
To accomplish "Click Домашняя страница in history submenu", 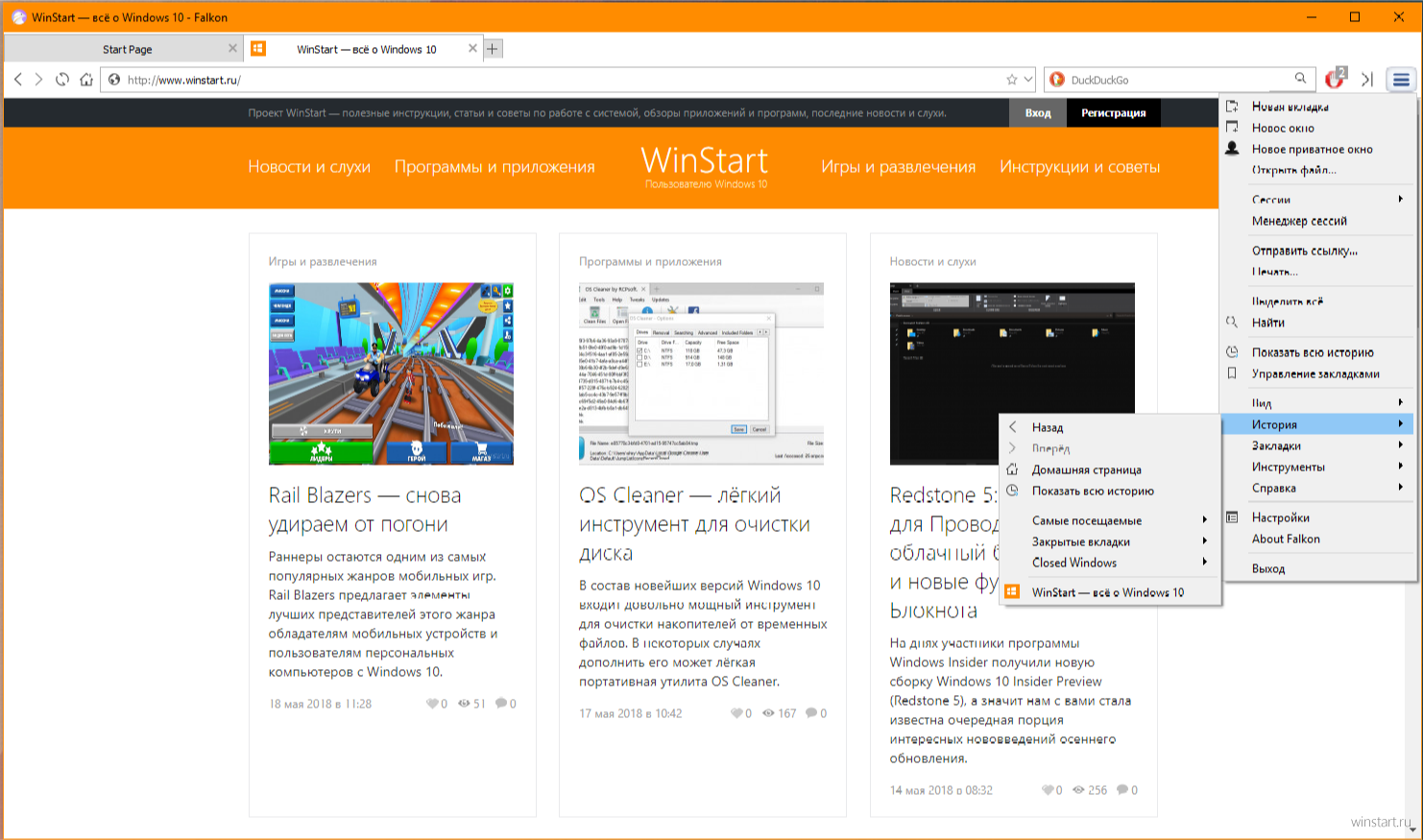I will pos(1110,469).
